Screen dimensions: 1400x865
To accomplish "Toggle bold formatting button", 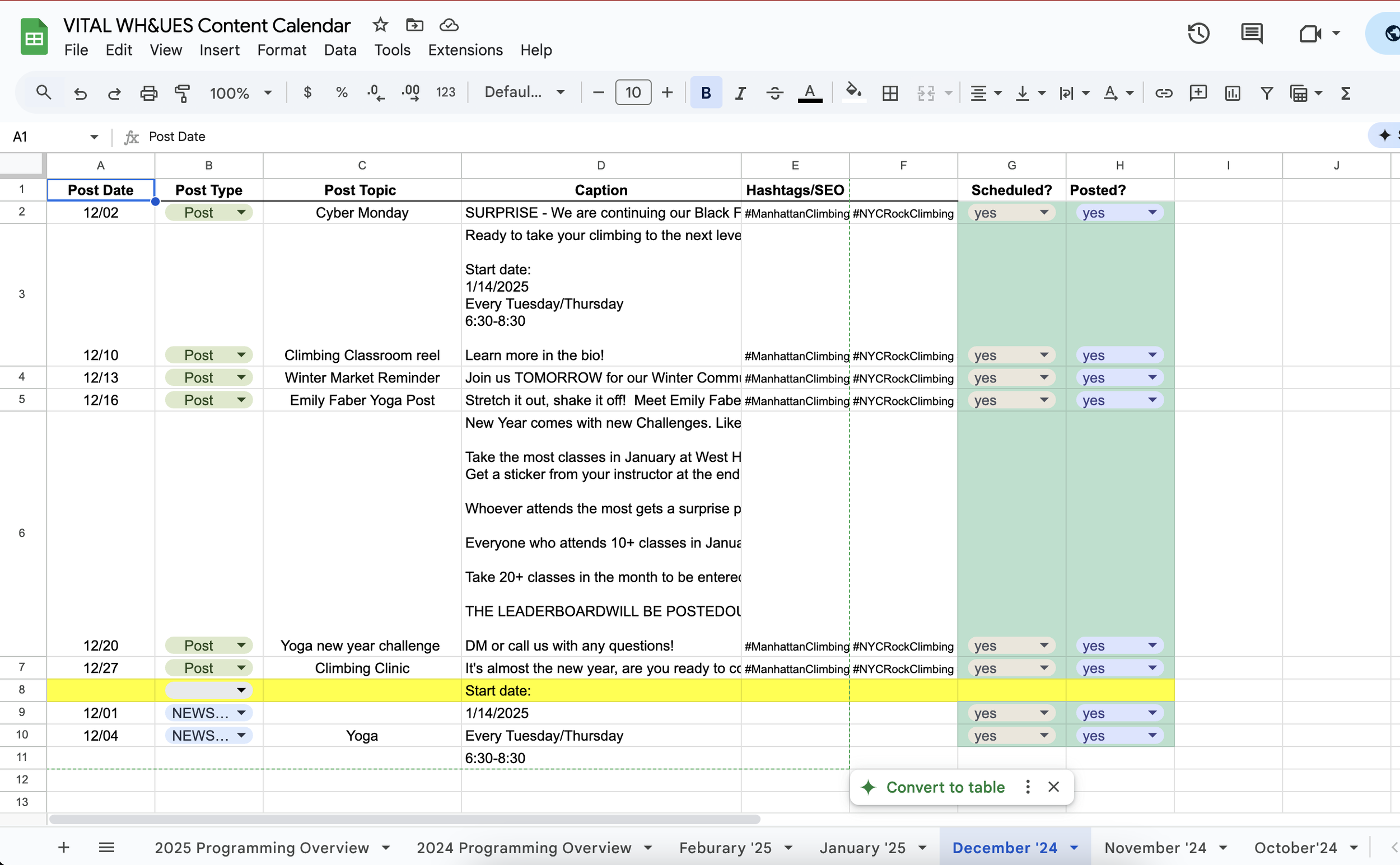I will pos(706,93).
